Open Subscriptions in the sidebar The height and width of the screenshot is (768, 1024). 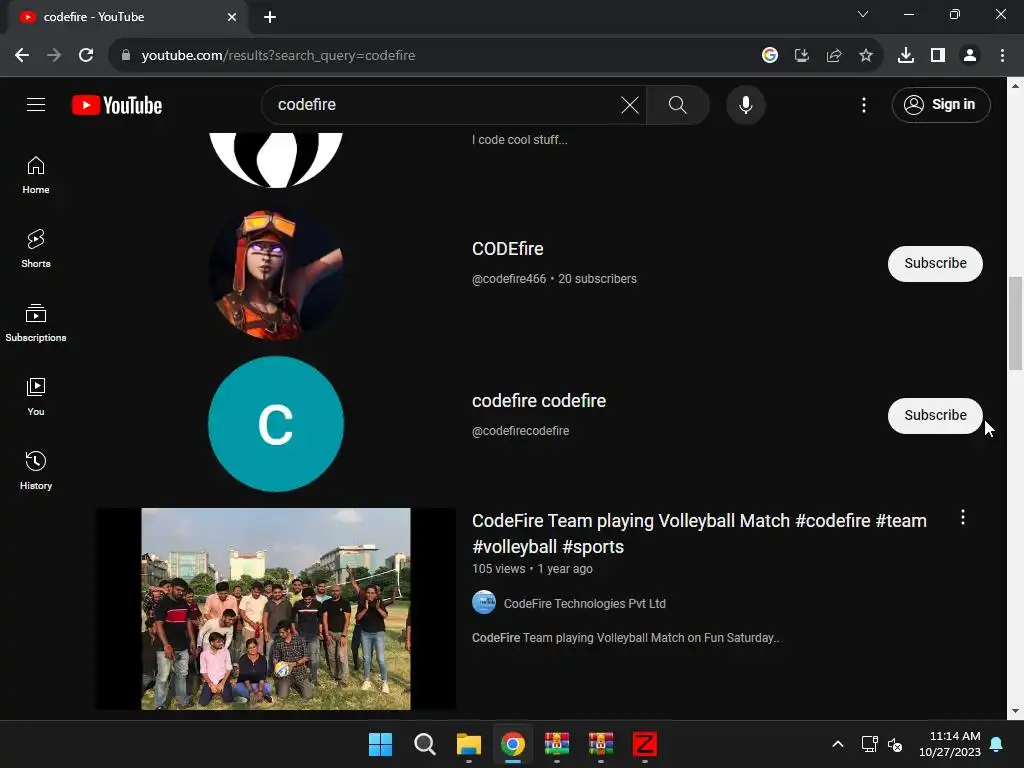36,323
